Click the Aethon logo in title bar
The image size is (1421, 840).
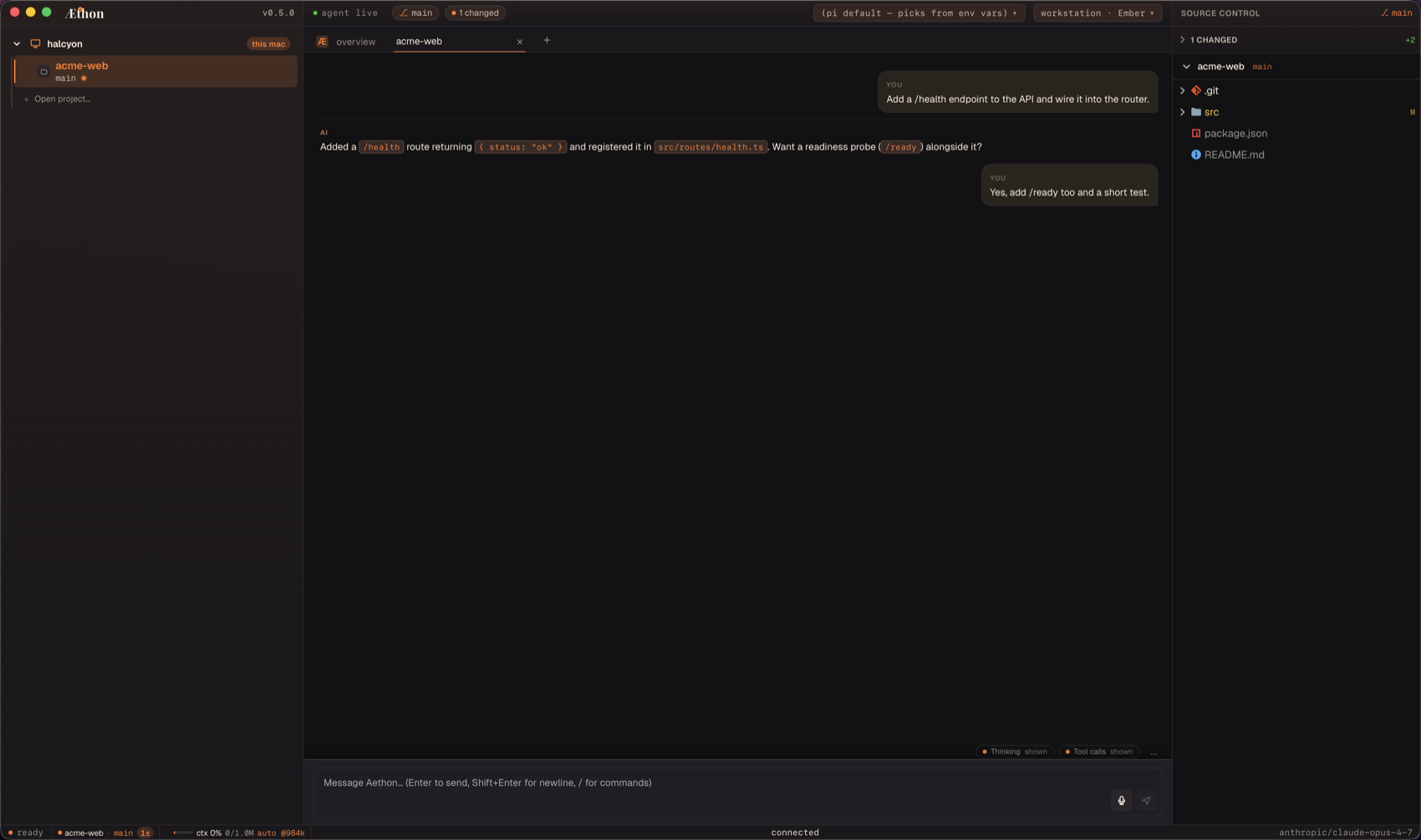(84, 13)
